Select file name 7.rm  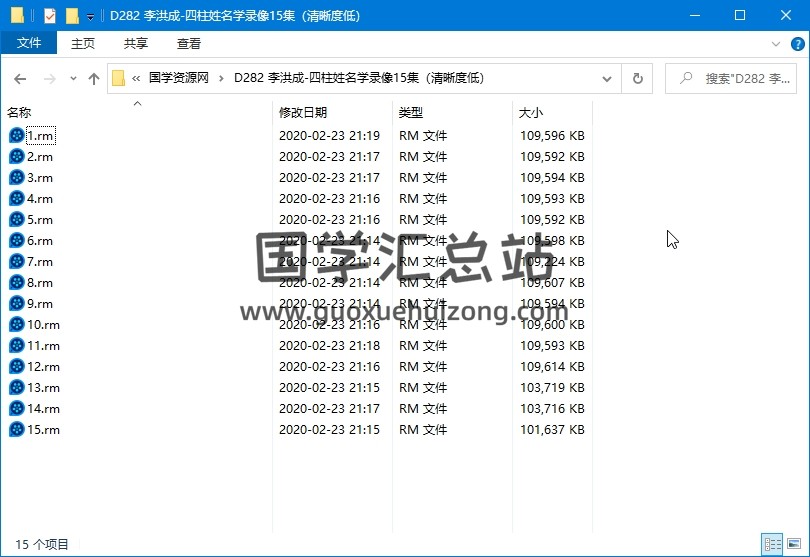coord(40,261)
